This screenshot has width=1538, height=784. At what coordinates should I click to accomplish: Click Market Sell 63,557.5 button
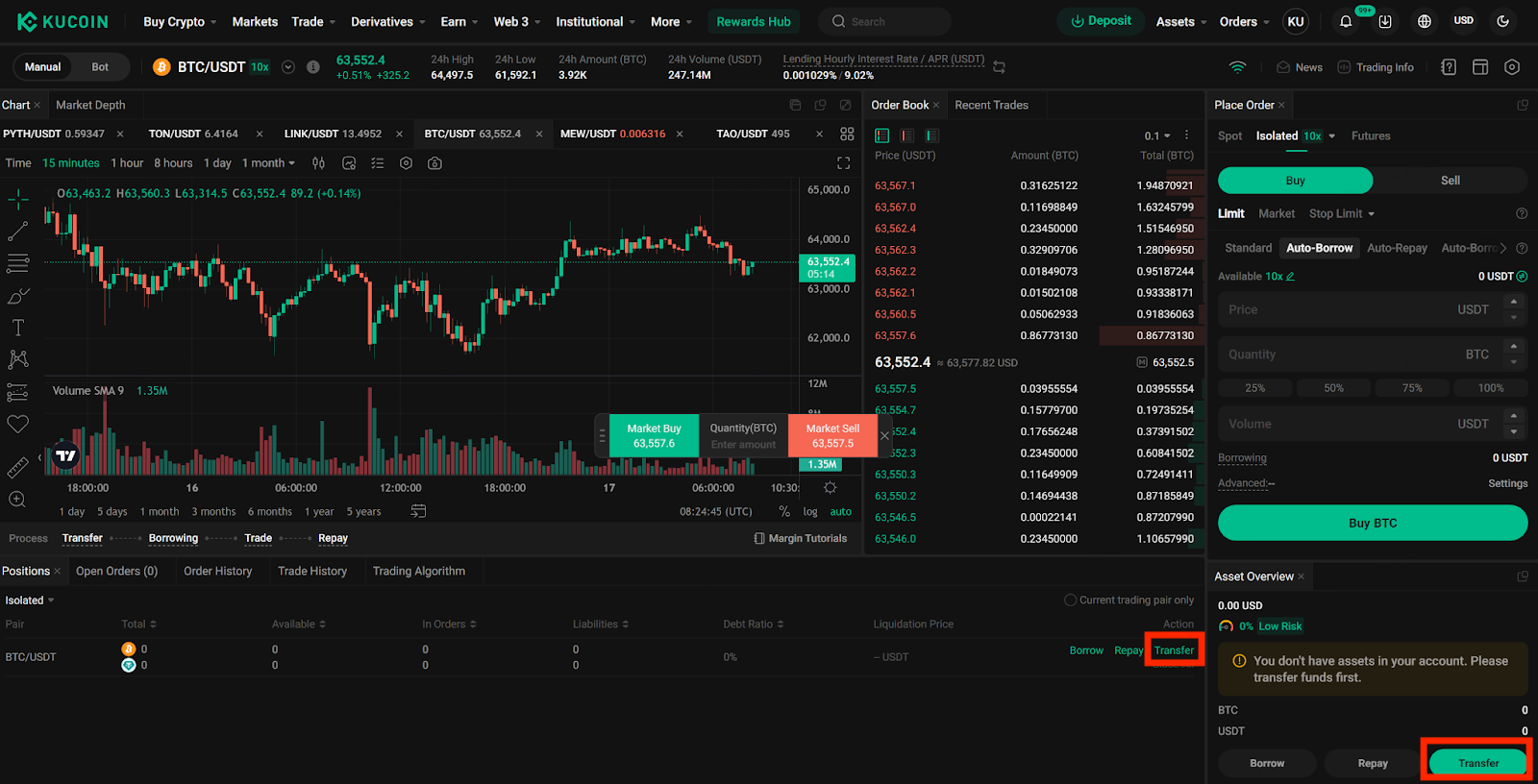832,436
